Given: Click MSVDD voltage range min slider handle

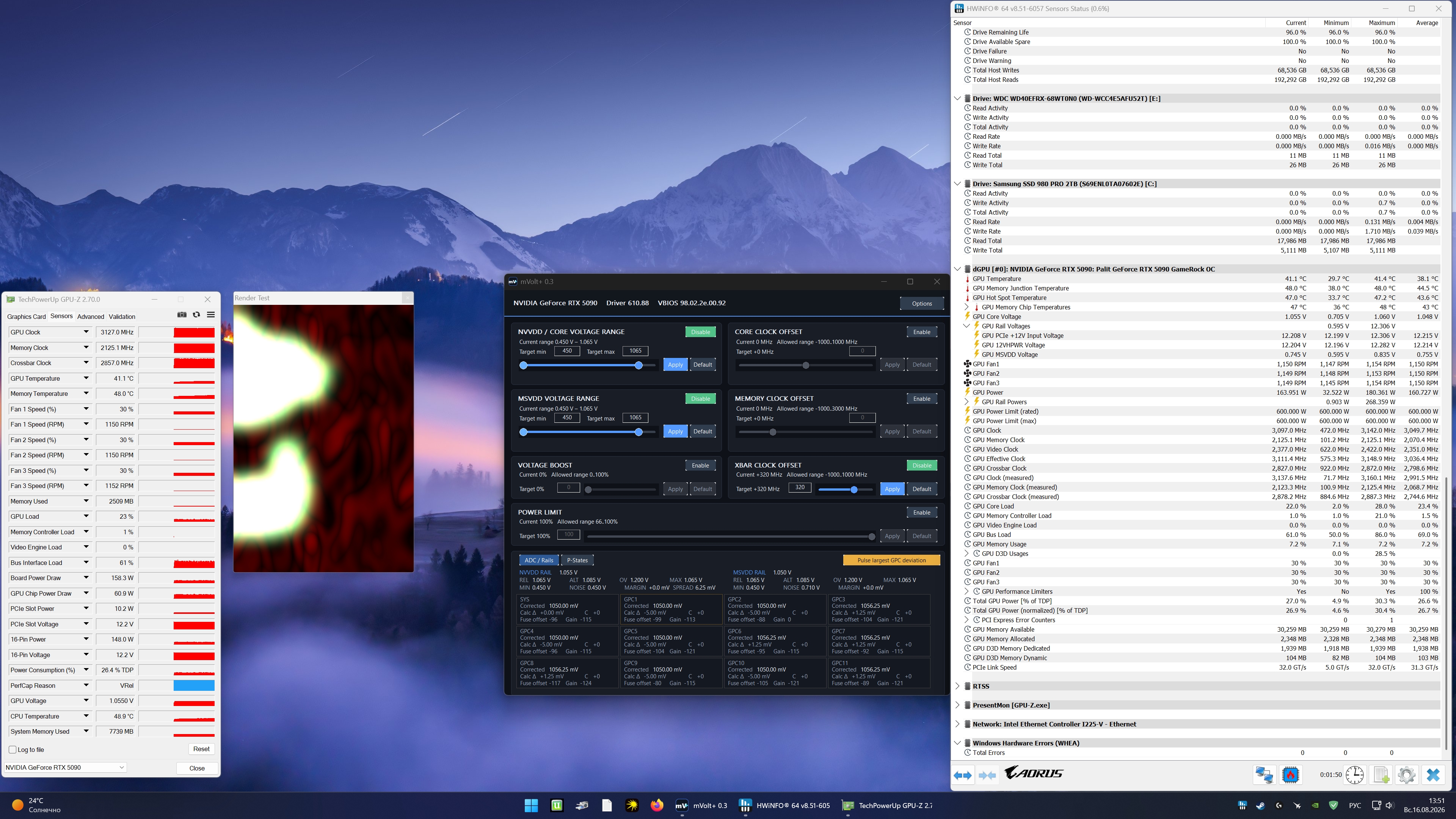Looking at the screenshot, I should click(523, 432).
